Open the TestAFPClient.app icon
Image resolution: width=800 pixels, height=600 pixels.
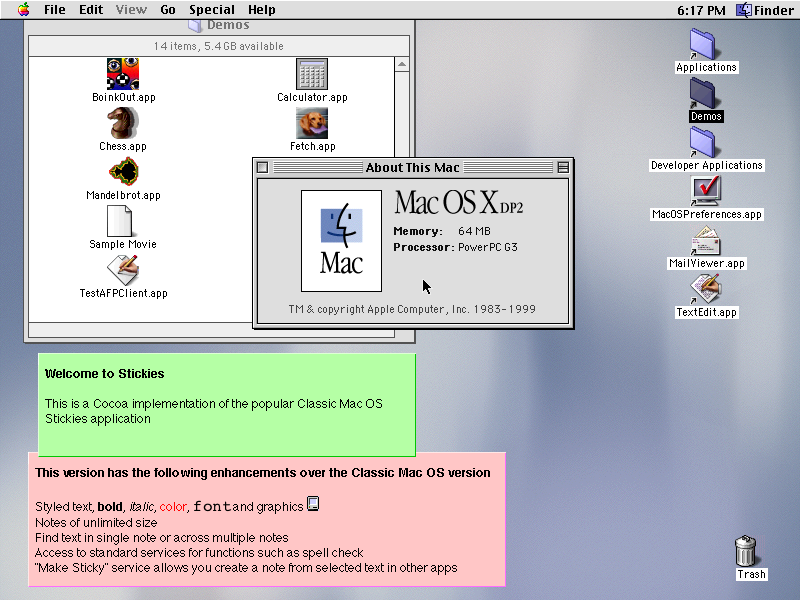tap(123, 270)
